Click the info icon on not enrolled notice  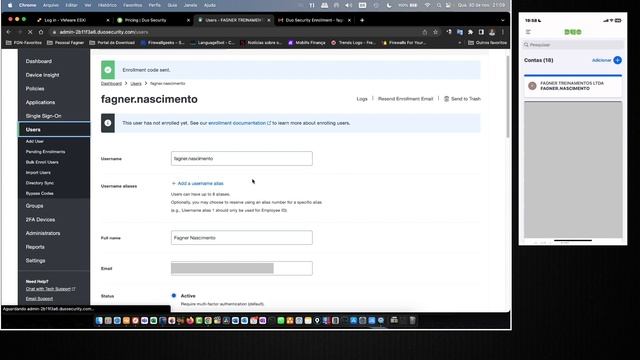(108, 123)
